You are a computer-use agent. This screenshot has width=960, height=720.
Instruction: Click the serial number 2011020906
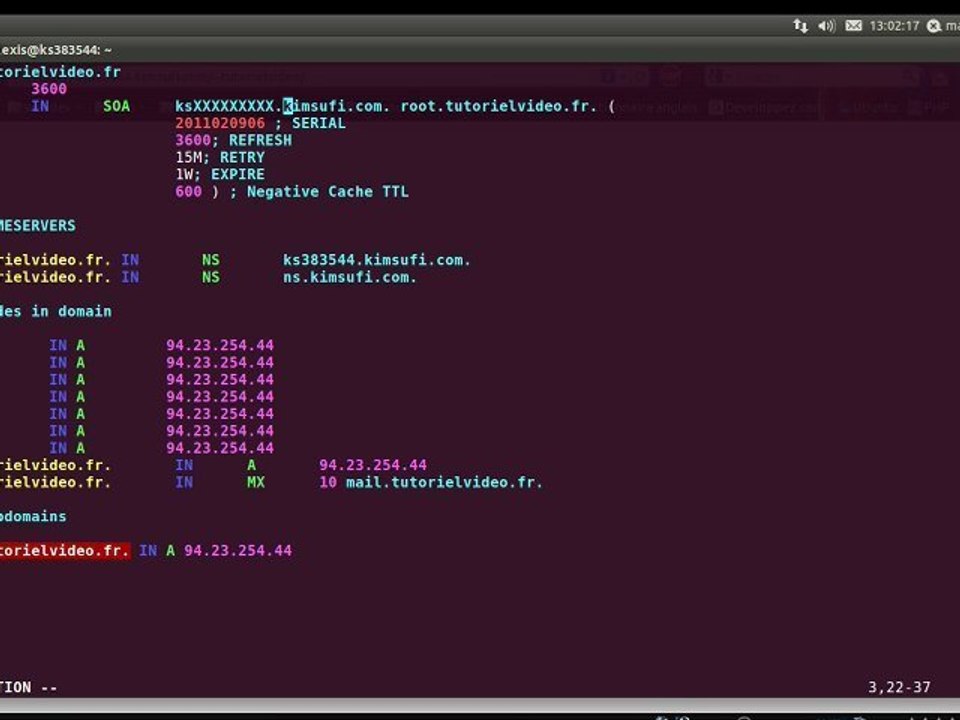tap(220, 123)
